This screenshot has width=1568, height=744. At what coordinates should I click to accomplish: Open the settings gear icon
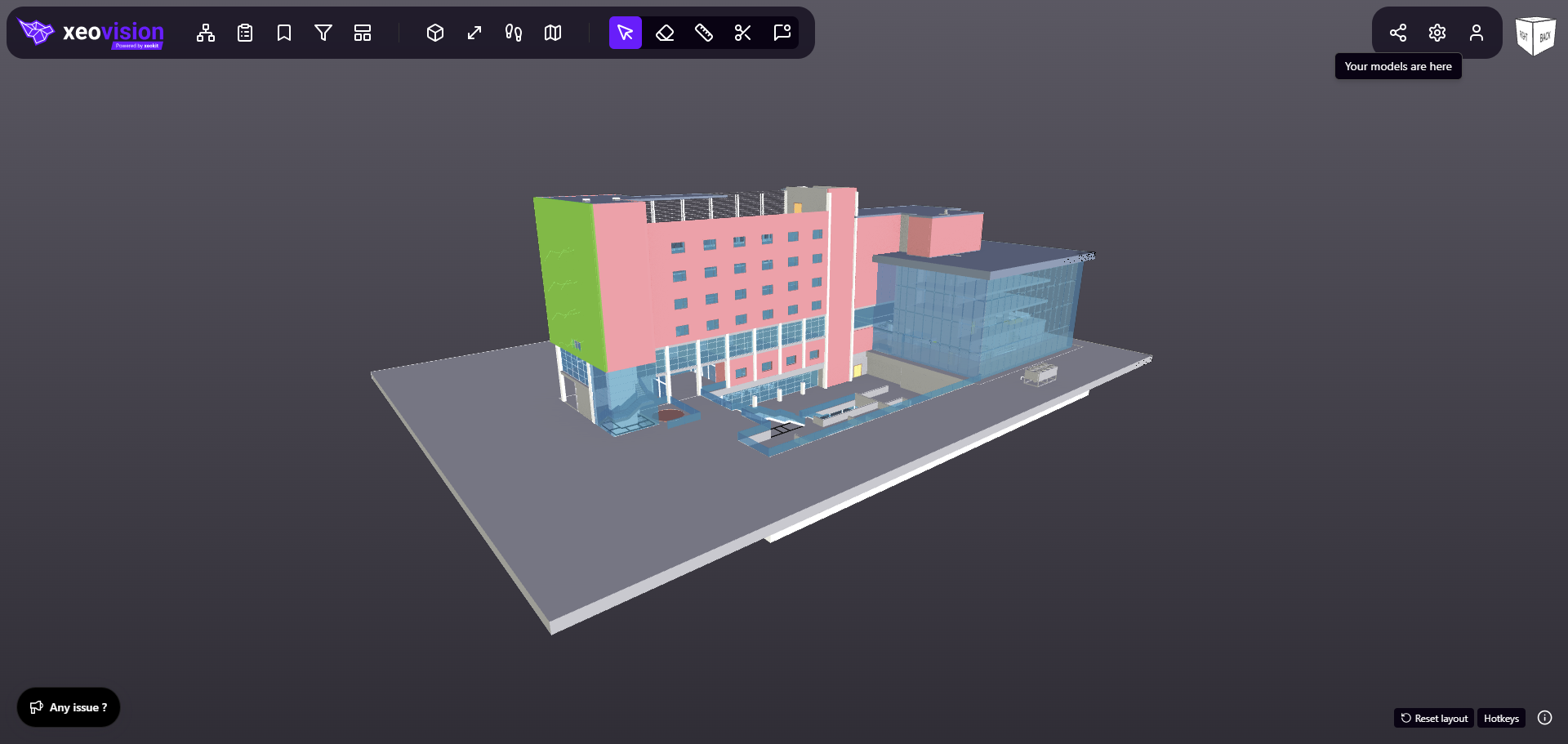[1437, 33]
